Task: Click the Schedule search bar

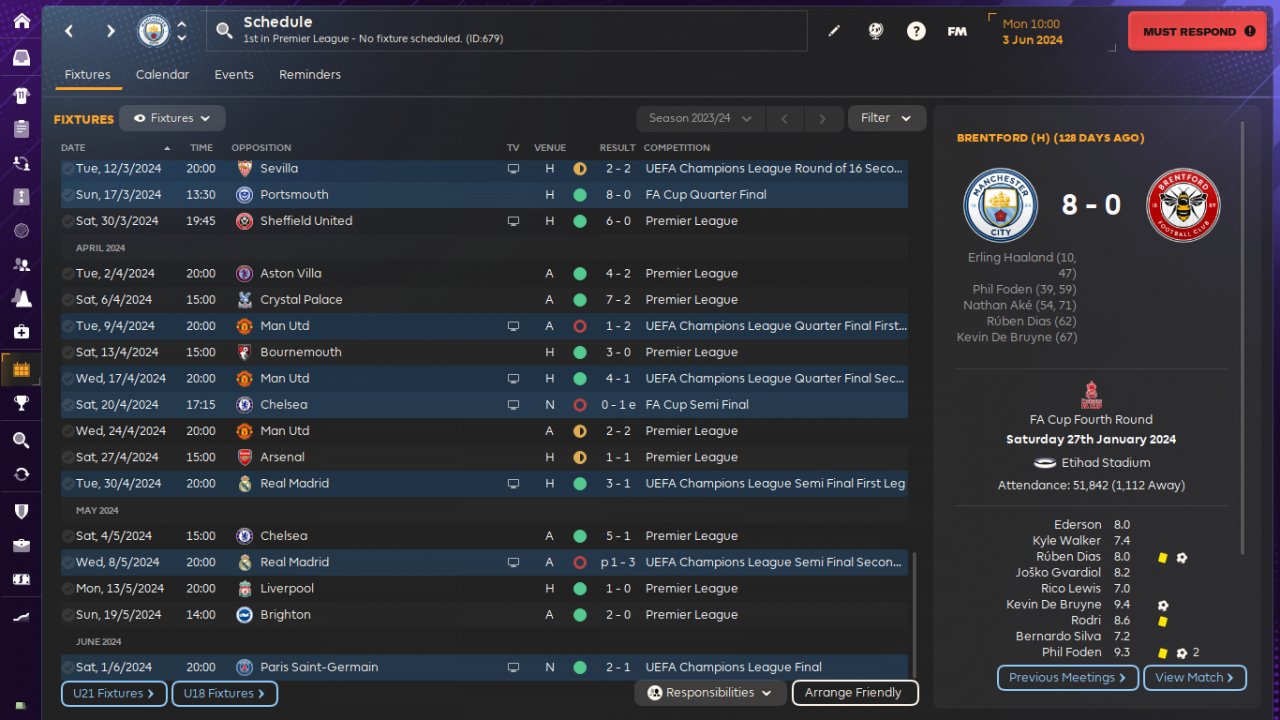Action: tap(507, 31)
